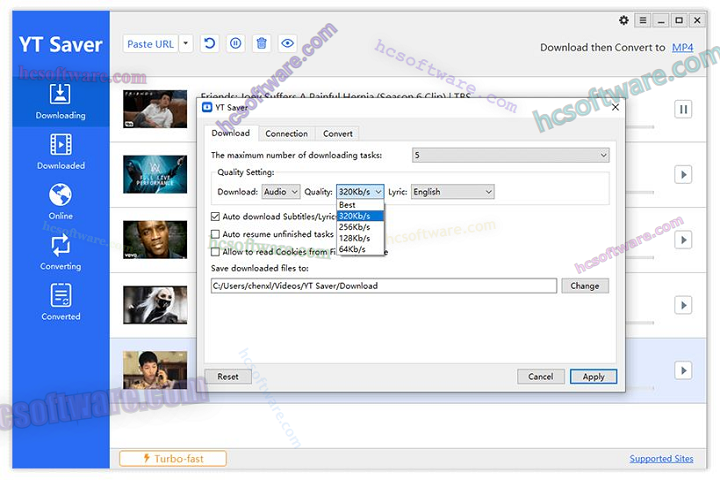Open settings via the gear icon
The width and height of the screenshot is (720, 480).
(624, 20)
